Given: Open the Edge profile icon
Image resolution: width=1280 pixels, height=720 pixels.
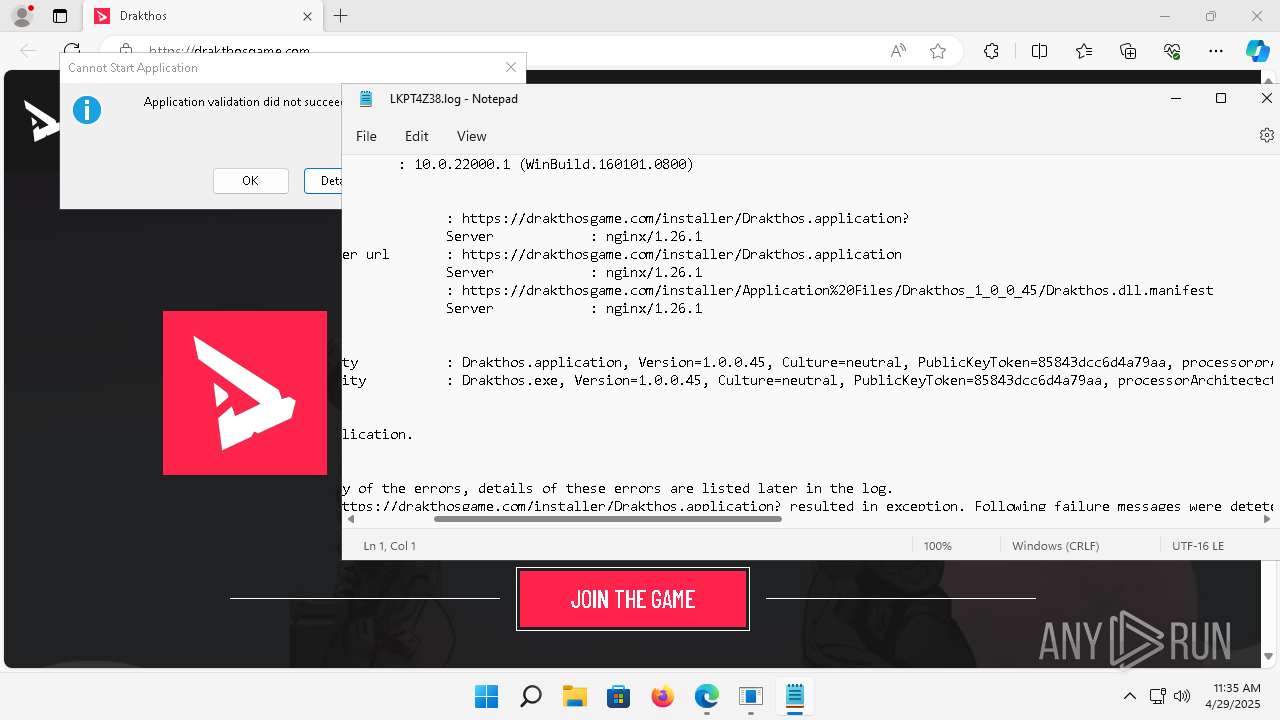Looking at the screenshot, I should (x=22, y=16).
